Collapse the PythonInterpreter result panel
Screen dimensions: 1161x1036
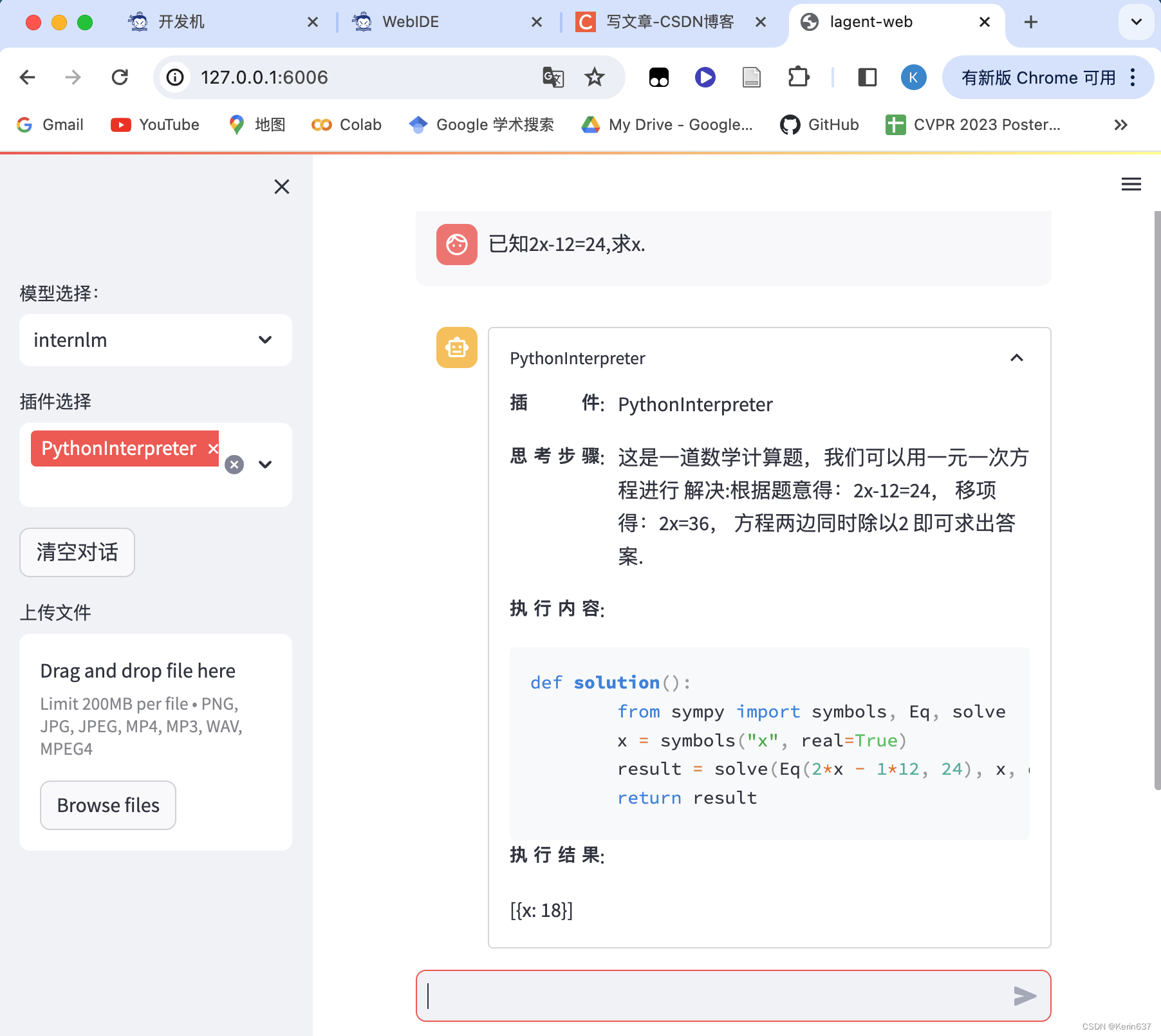tap(1017, 358)
